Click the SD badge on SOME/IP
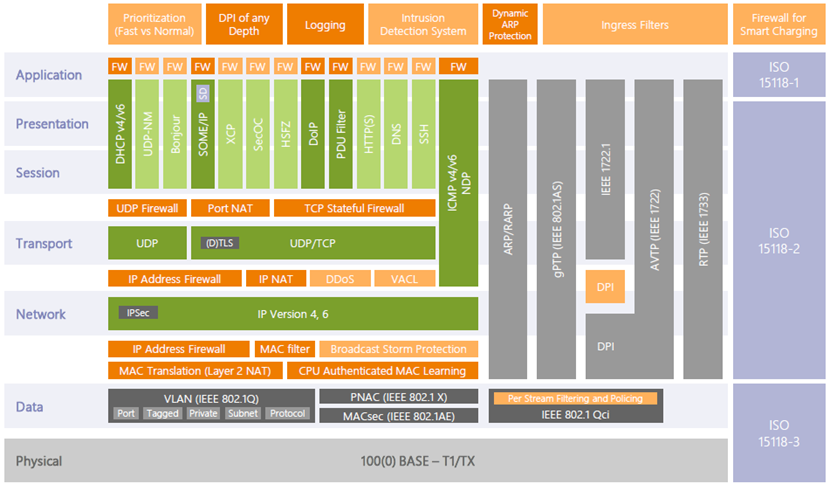 pos(203,93)
